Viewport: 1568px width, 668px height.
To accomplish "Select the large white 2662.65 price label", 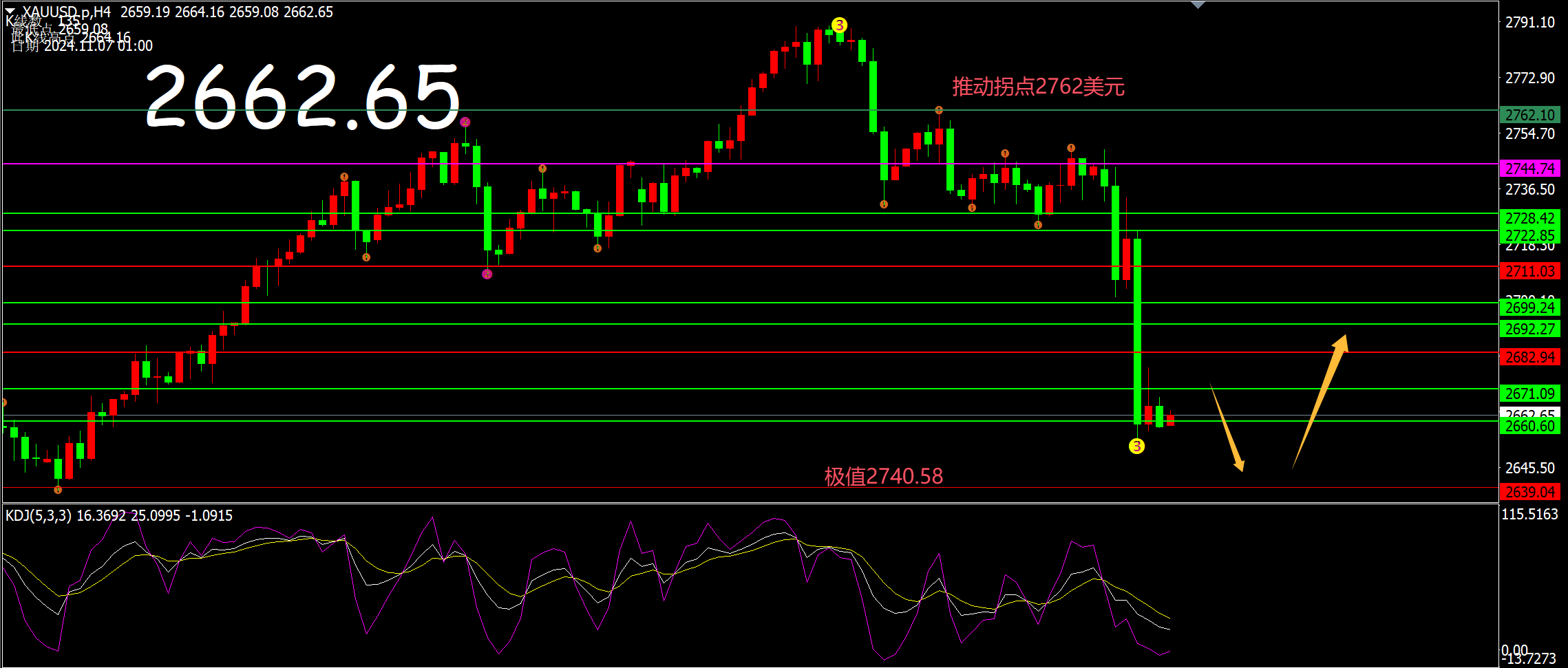I will [x=303, y=96].
